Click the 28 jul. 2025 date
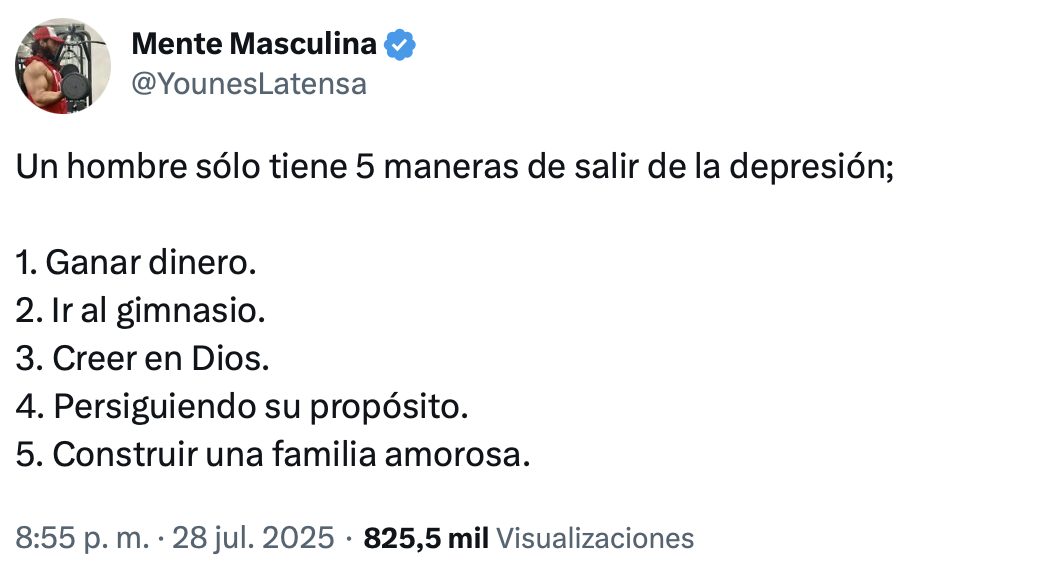The width and height of the screenshot is (1062, 578). click(x=253, y=538)
